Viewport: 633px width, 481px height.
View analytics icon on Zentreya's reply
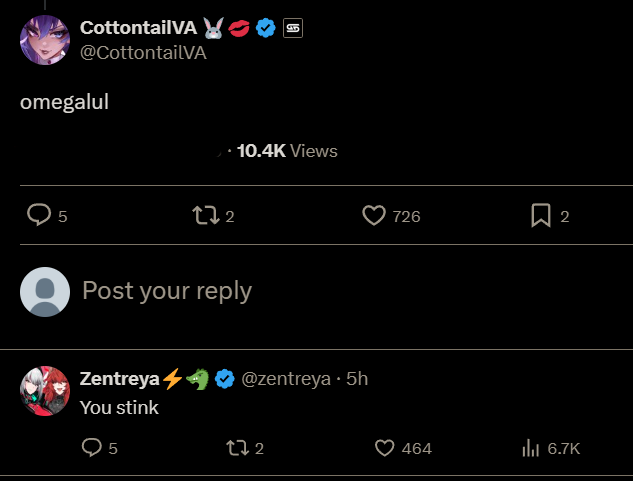(x=531, y=448)
